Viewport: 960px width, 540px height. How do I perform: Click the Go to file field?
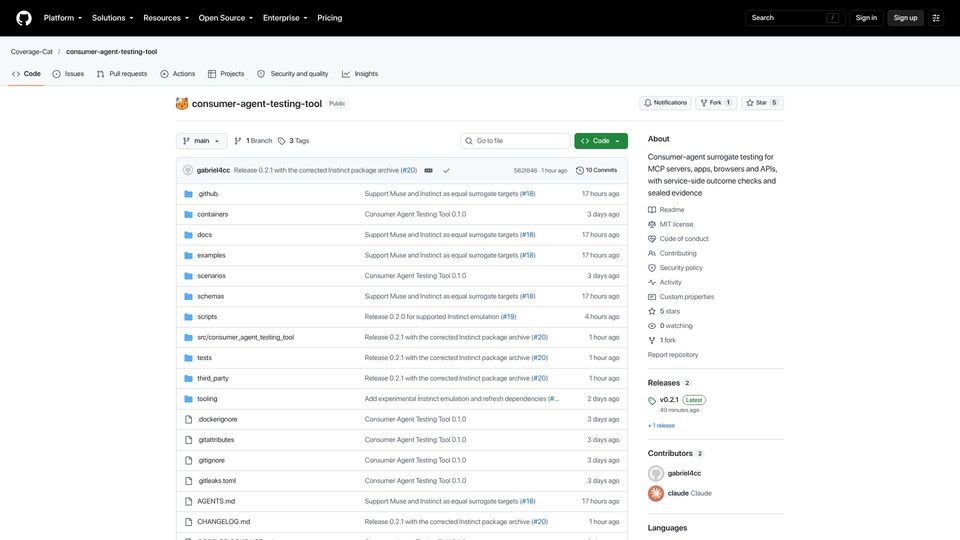(x=515, y=141)
